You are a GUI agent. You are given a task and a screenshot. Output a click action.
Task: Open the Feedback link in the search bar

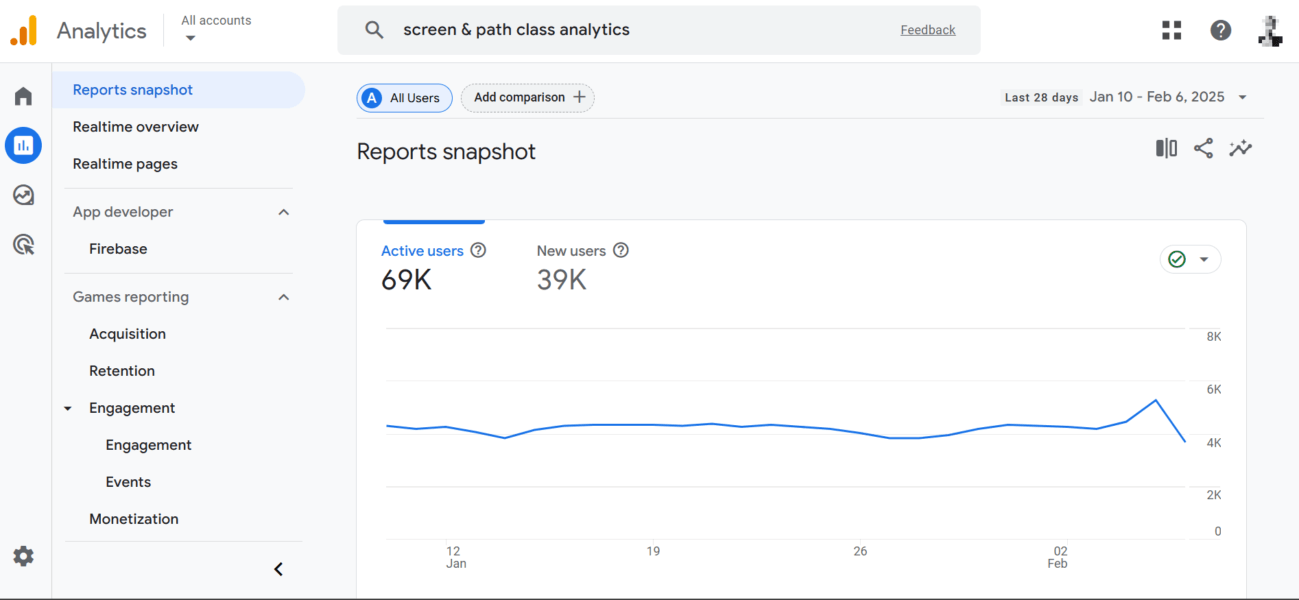(928, 29)
